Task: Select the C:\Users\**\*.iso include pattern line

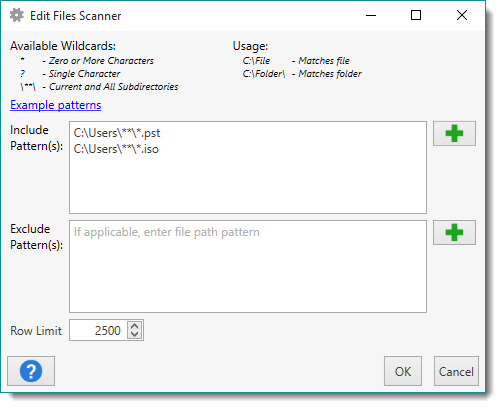Action: coord(116,149)
